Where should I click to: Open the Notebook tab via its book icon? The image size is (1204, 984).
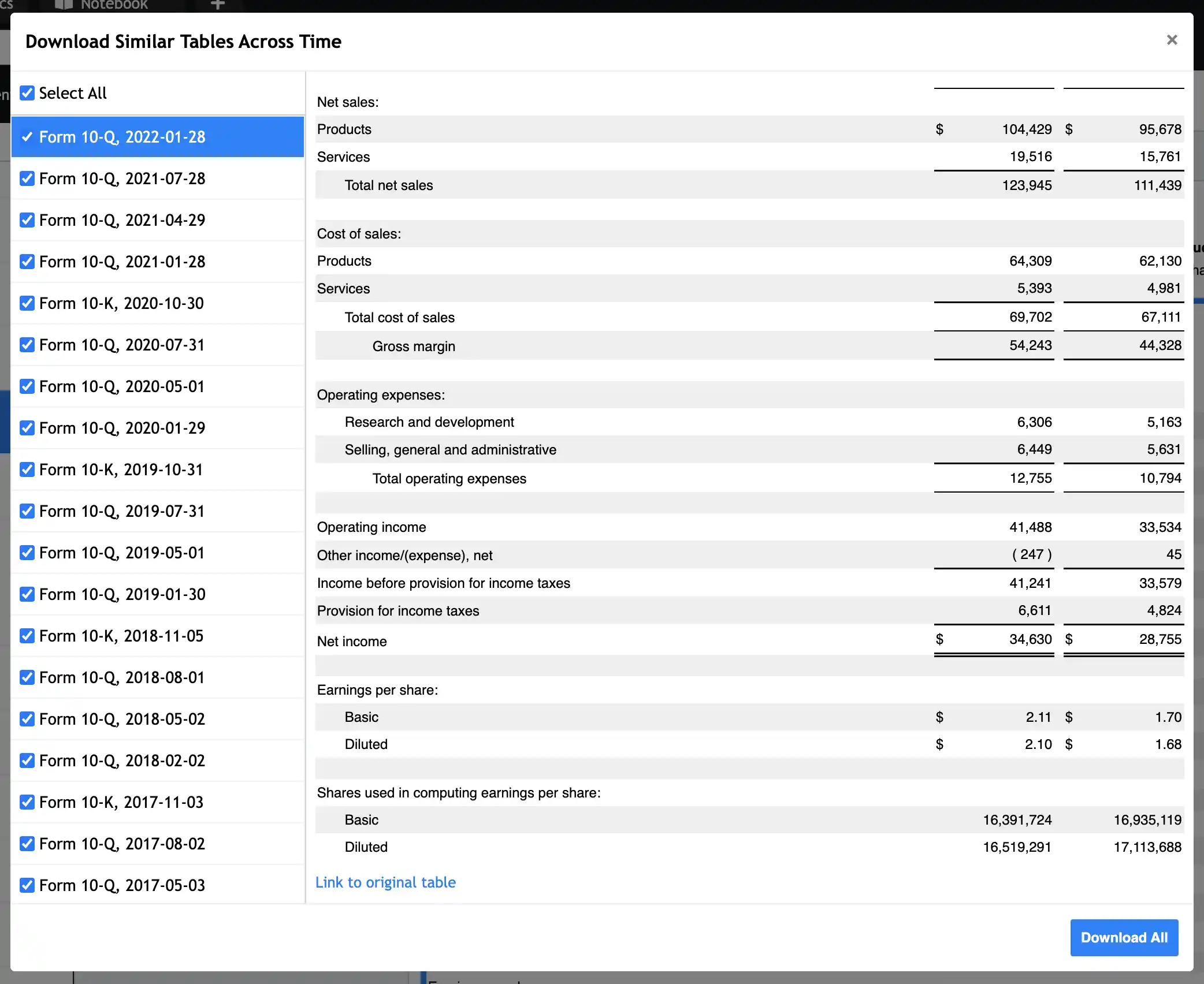65,5
